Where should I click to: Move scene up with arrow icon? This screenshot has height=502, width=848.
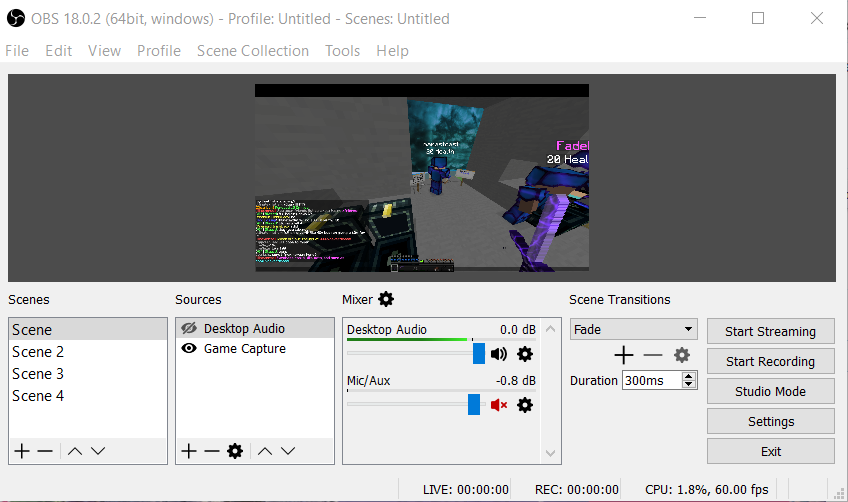click(x=75, y=451)
